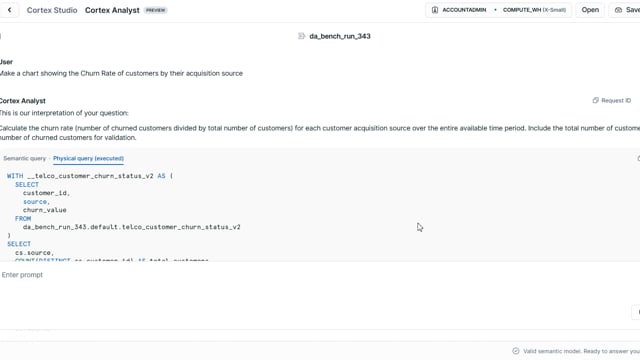Click the file icon beside da_bench_run_343
This screenshot has width=640, height=360.
302,36
